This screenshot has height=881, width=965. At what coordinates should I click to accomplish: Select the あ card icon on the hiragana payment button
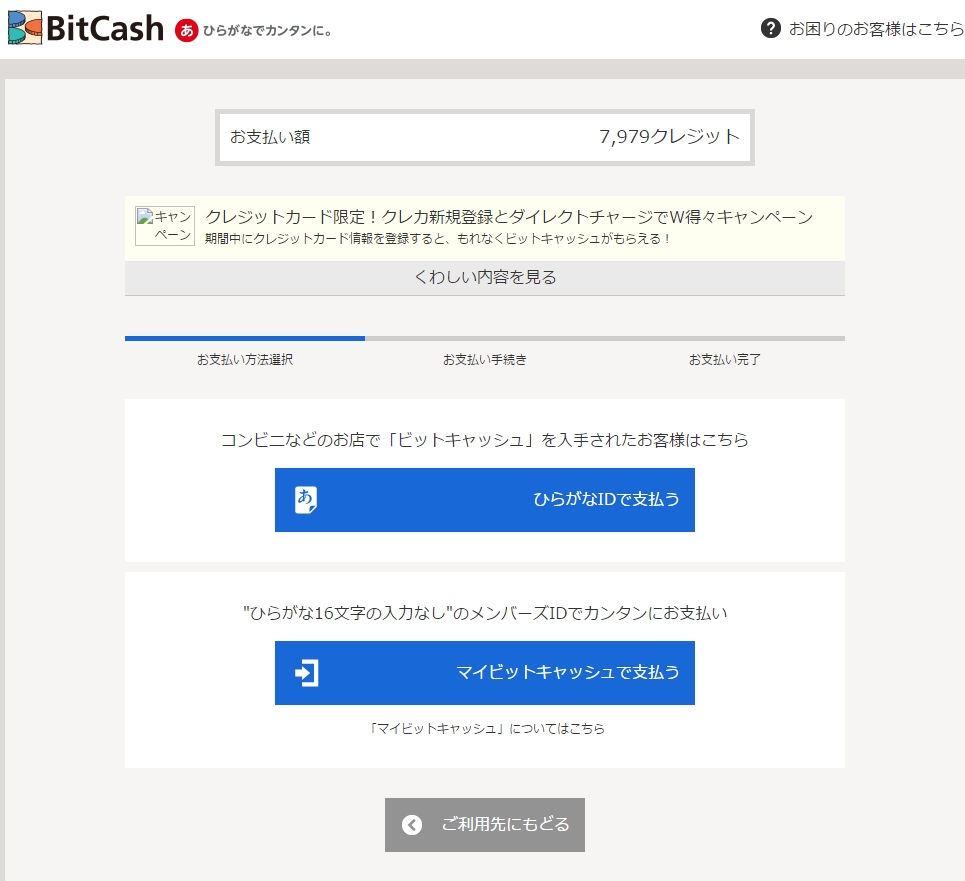pos(304,500)
